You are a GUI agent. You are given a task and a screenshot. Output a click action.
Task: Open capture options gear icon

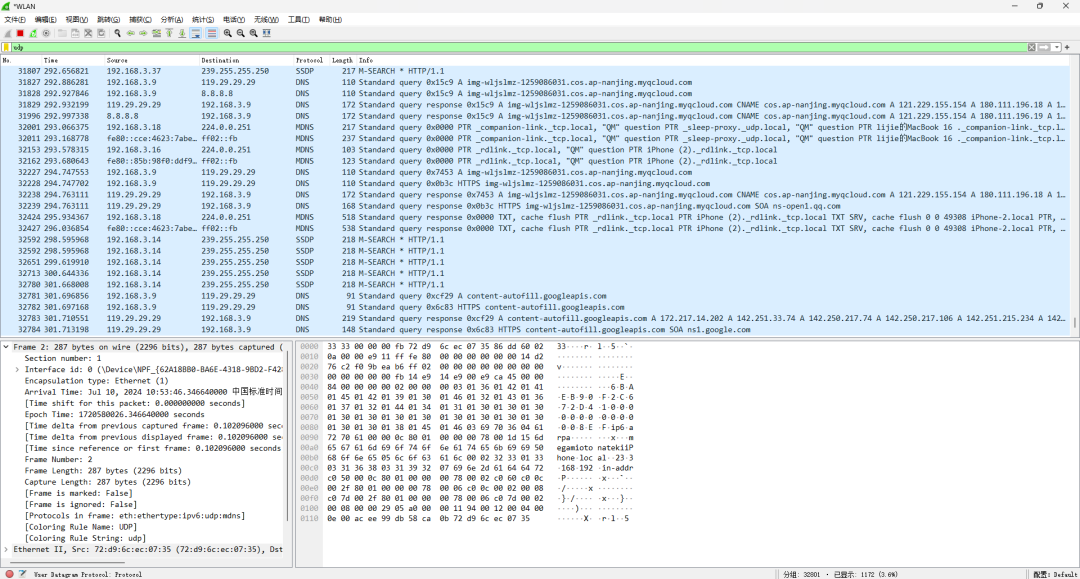46,33
